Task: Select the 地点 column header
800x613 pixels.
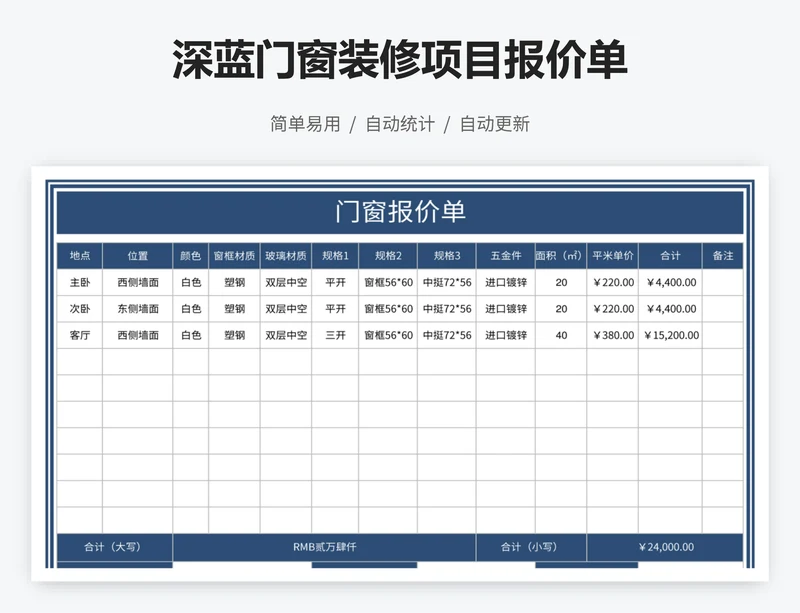Action: point(80,256)
